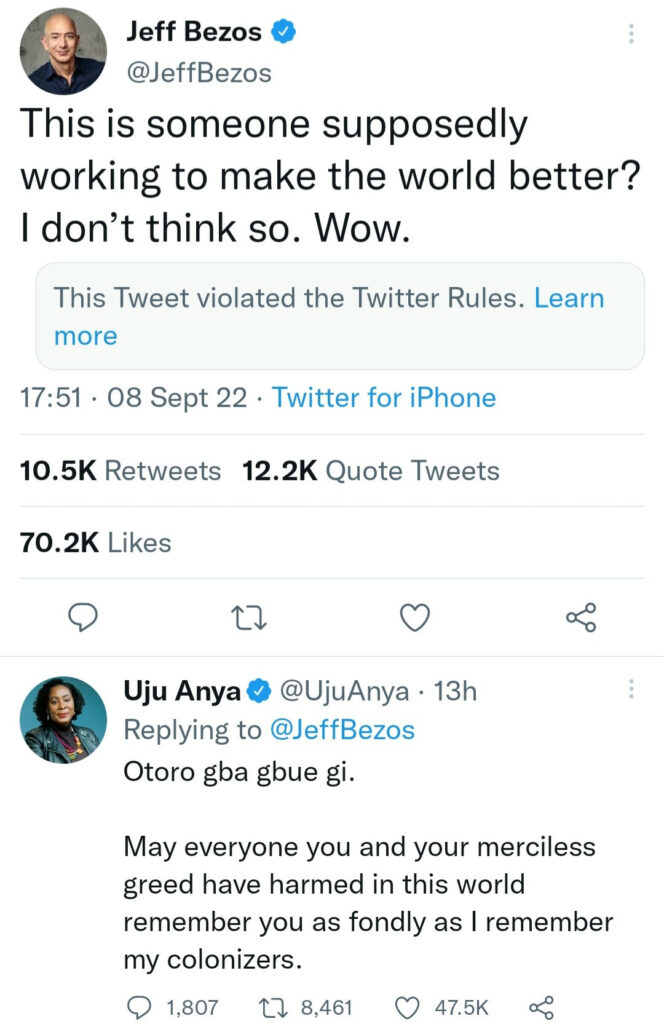View the 10.5K Retweets list
Screen dimensions: 664x1024
pos(120,471)
